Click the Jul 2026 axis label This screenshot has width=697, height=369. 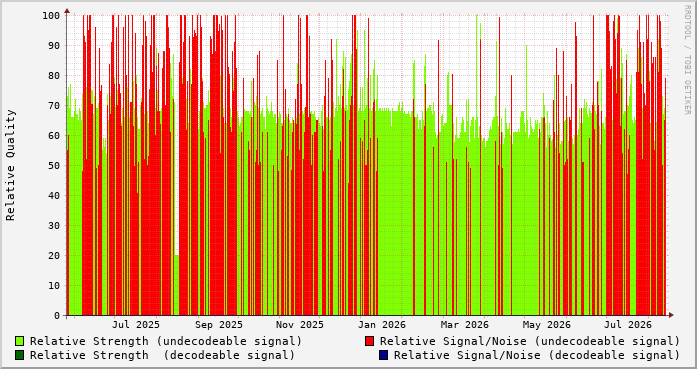point(628,325)
